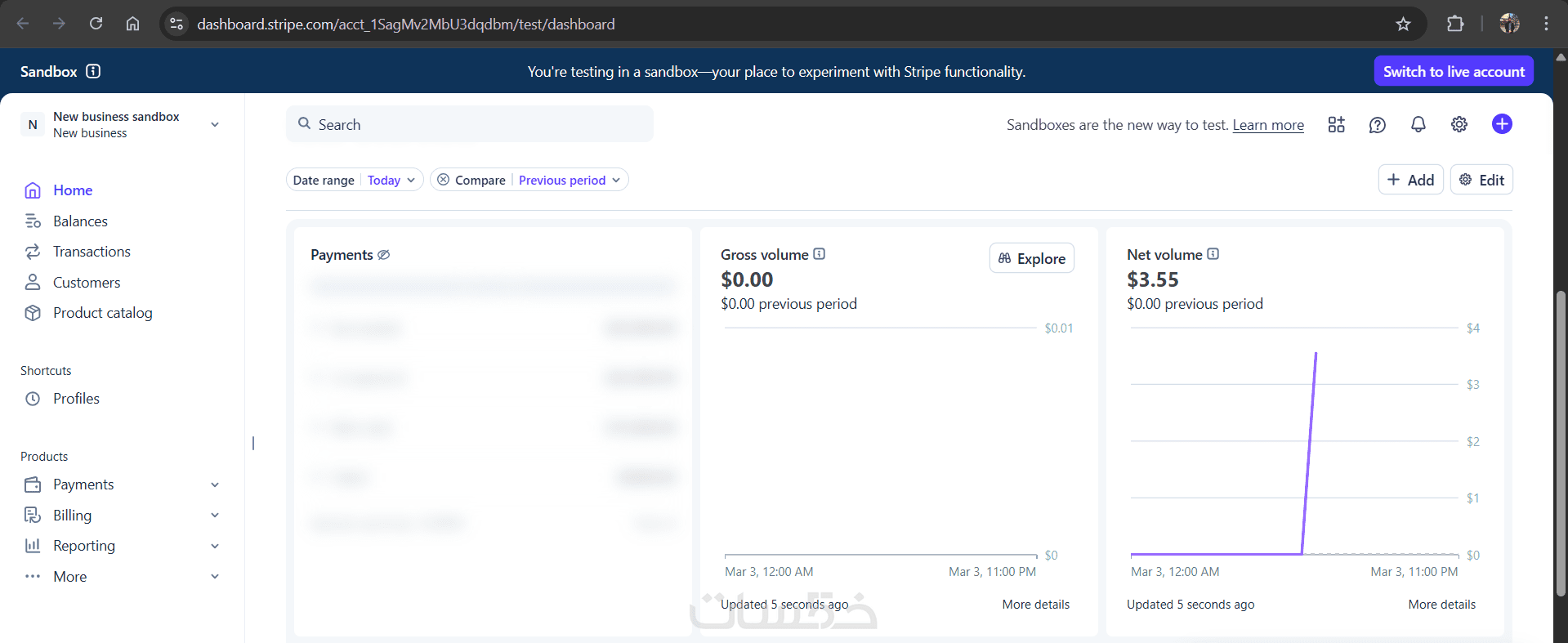Click the Search input field
Screen dimensions: 1568x643
click(470, 124)
